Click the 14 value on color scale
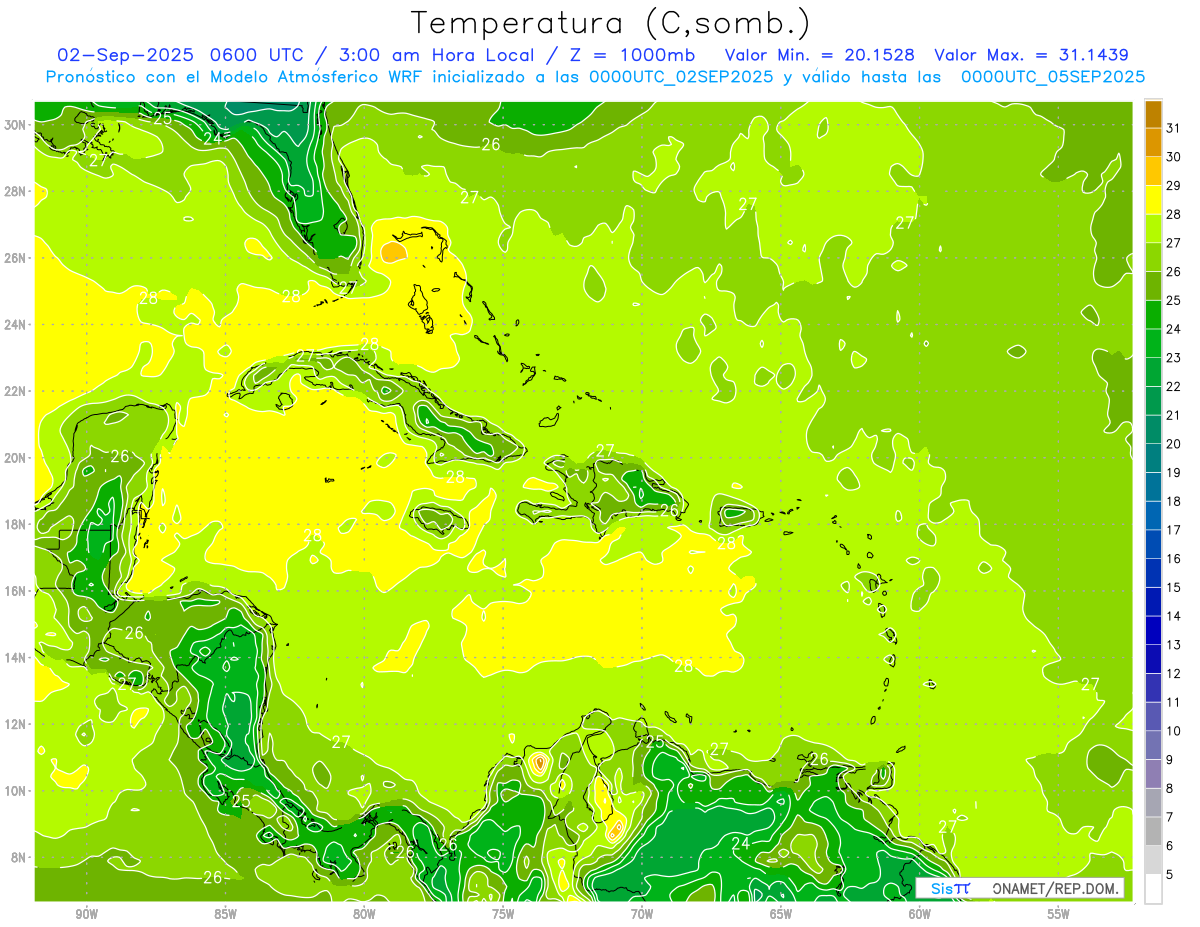Image resolution: width=1200 pixels, height=927 pixels. pyautogui.click(x=1174, y=616)
